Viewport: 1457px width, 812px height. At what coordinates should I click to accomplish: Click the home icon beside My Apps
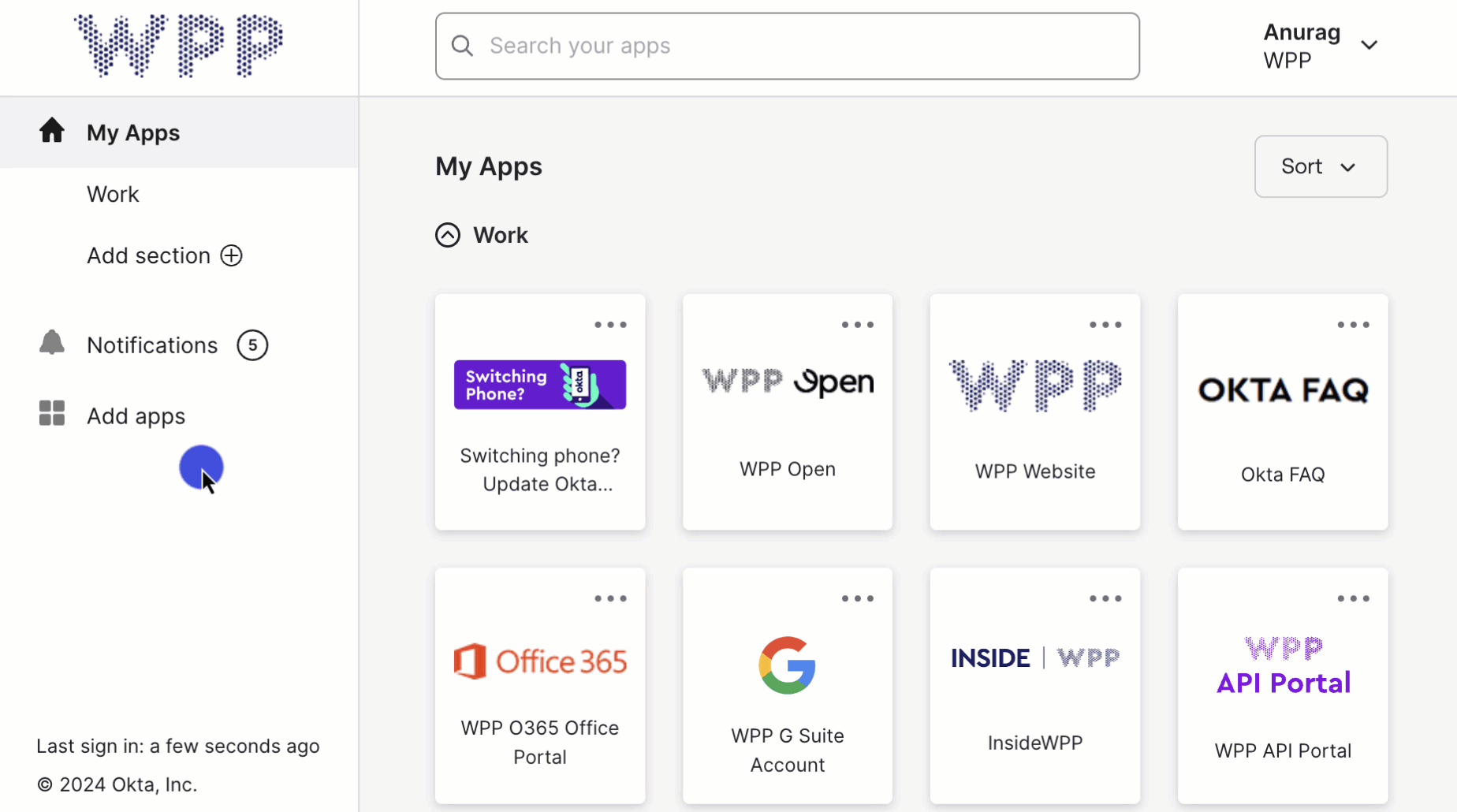click(52, 131)
